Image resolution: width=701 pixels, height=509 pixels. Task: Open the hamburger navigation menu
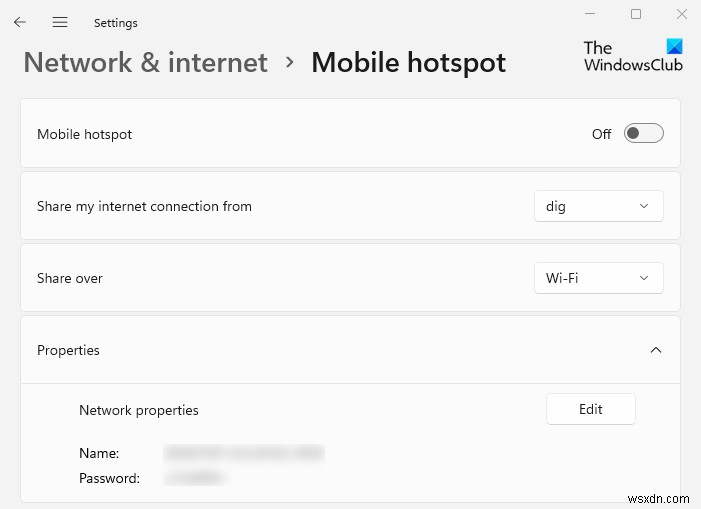click(60, 22)
